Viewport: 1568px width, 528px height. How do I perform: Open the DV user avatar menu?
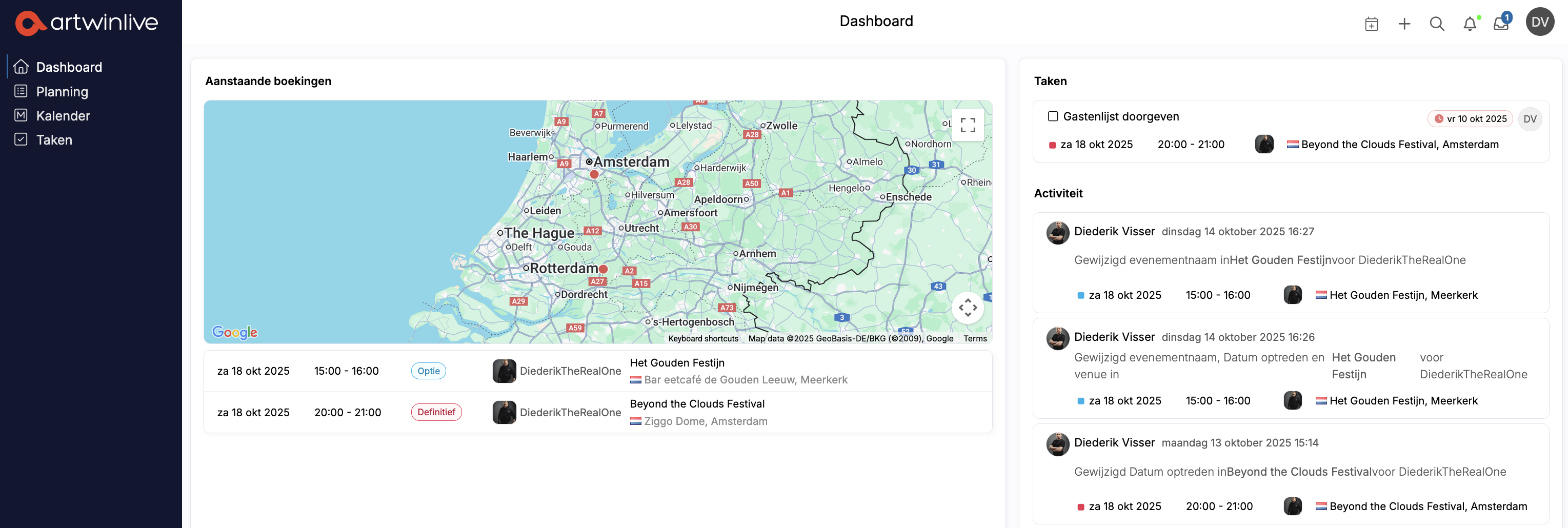click(1539, 22)
